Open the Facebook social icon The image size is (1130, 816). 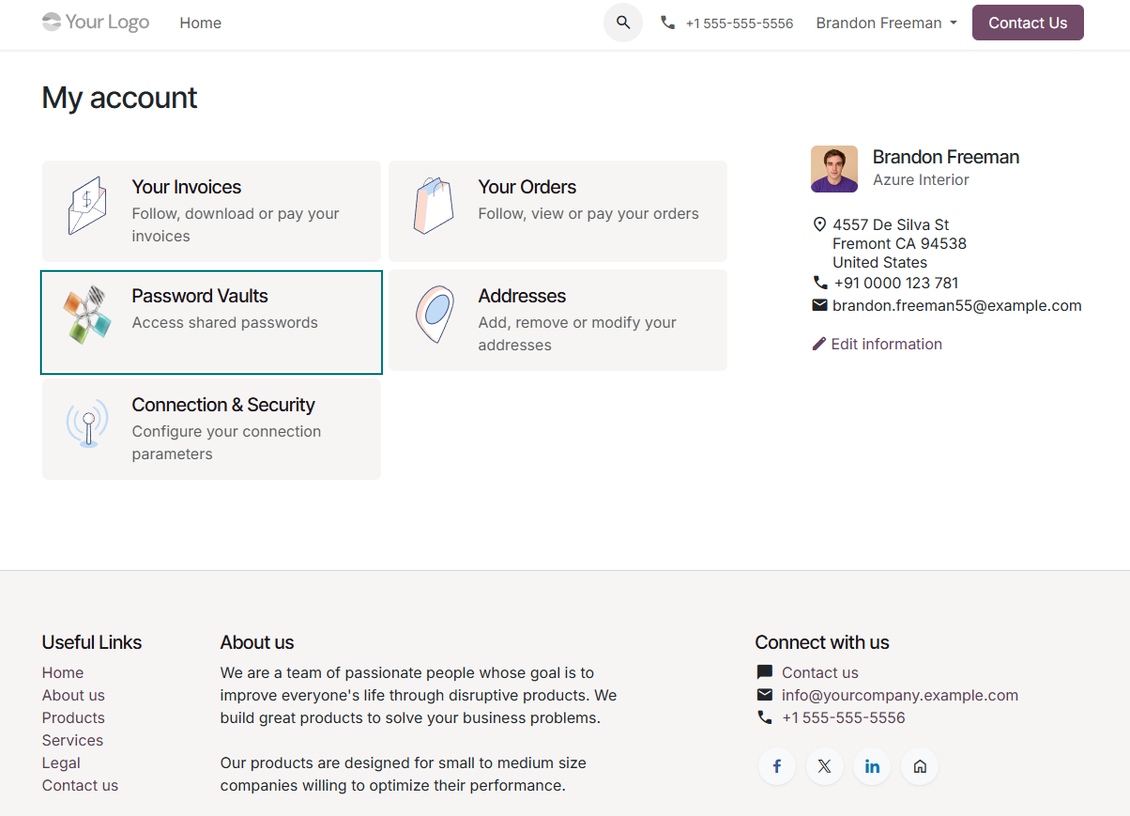coord(777,766)
